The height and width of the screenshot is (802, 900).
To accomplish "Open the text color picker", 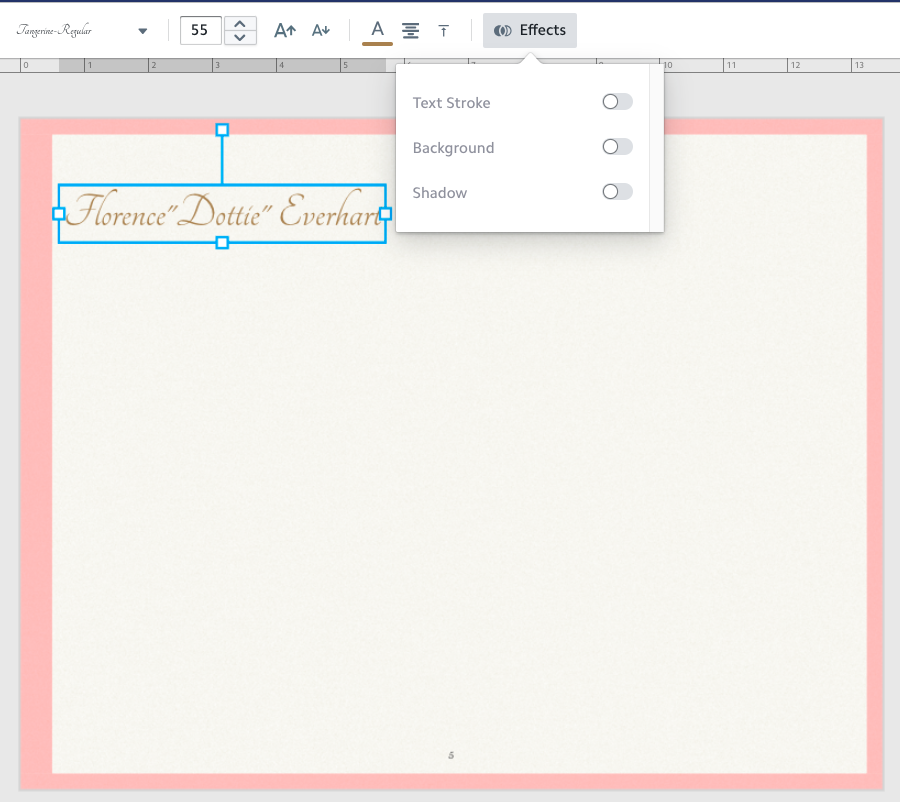I will pyautogui.click(x=377, y=30).
